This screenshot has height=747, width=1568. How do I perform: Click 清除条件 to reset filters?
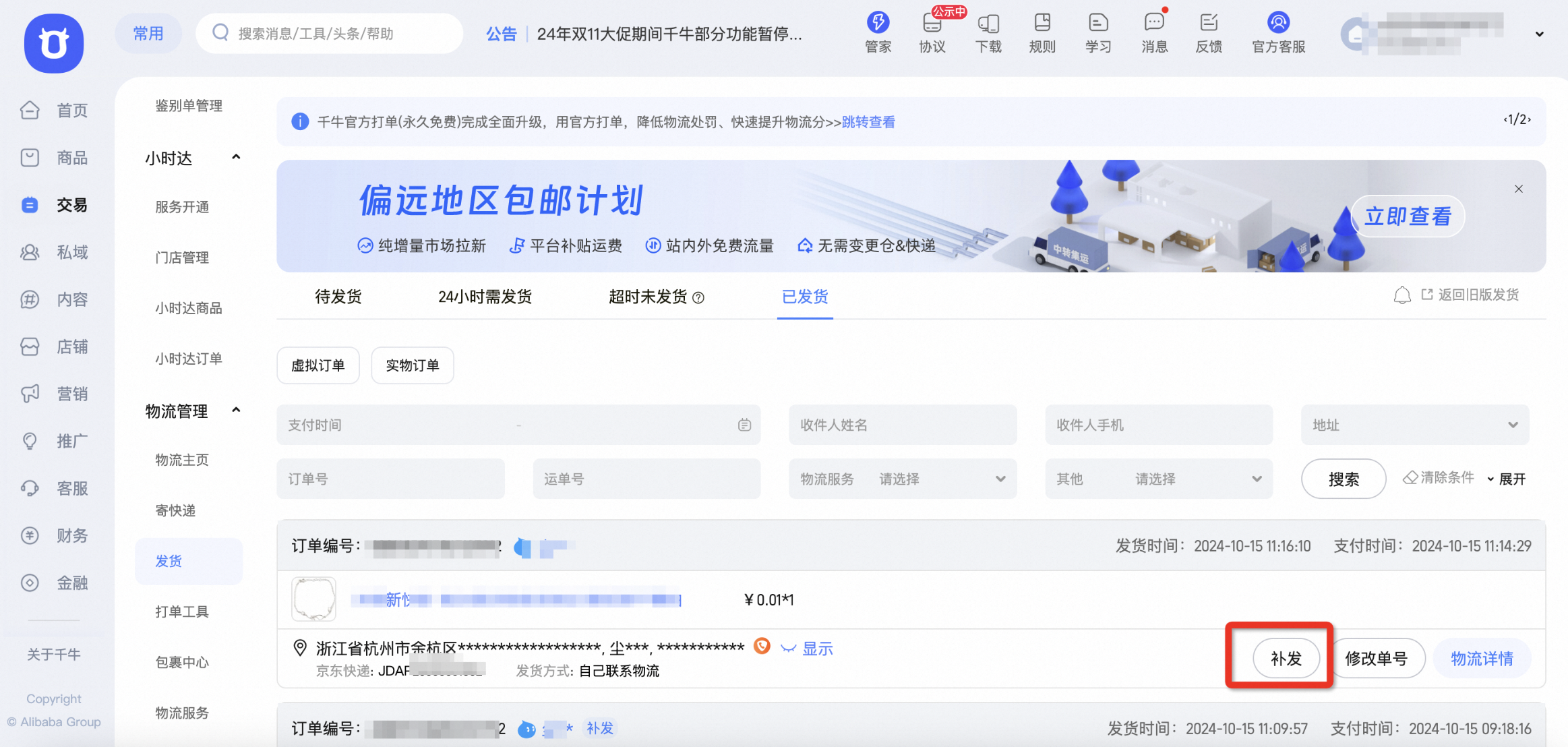(x=1439, y=478)
